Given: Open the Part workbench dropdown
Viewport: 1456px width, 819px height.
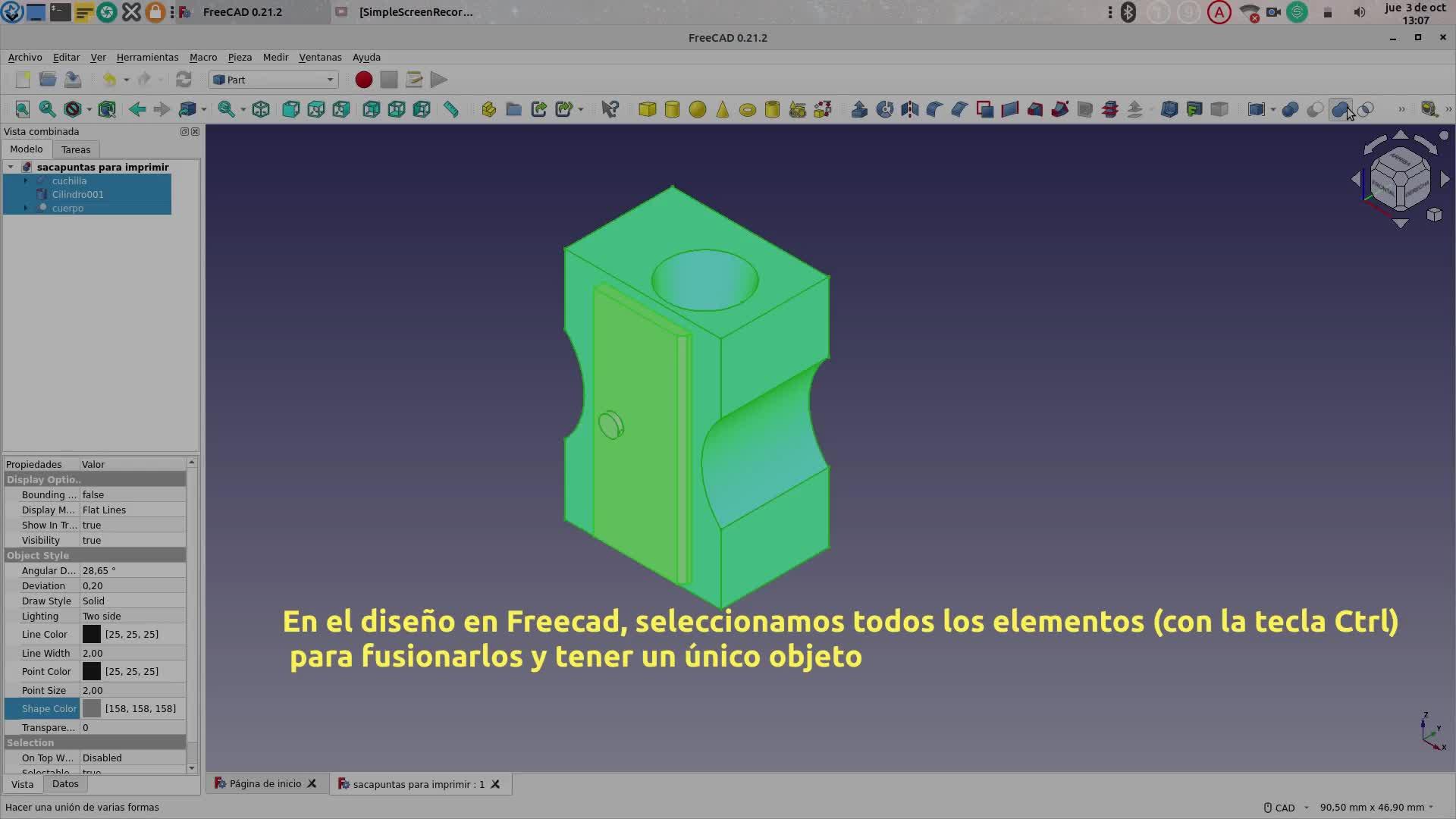Looking at the screenshot, I should coord(273,80).
